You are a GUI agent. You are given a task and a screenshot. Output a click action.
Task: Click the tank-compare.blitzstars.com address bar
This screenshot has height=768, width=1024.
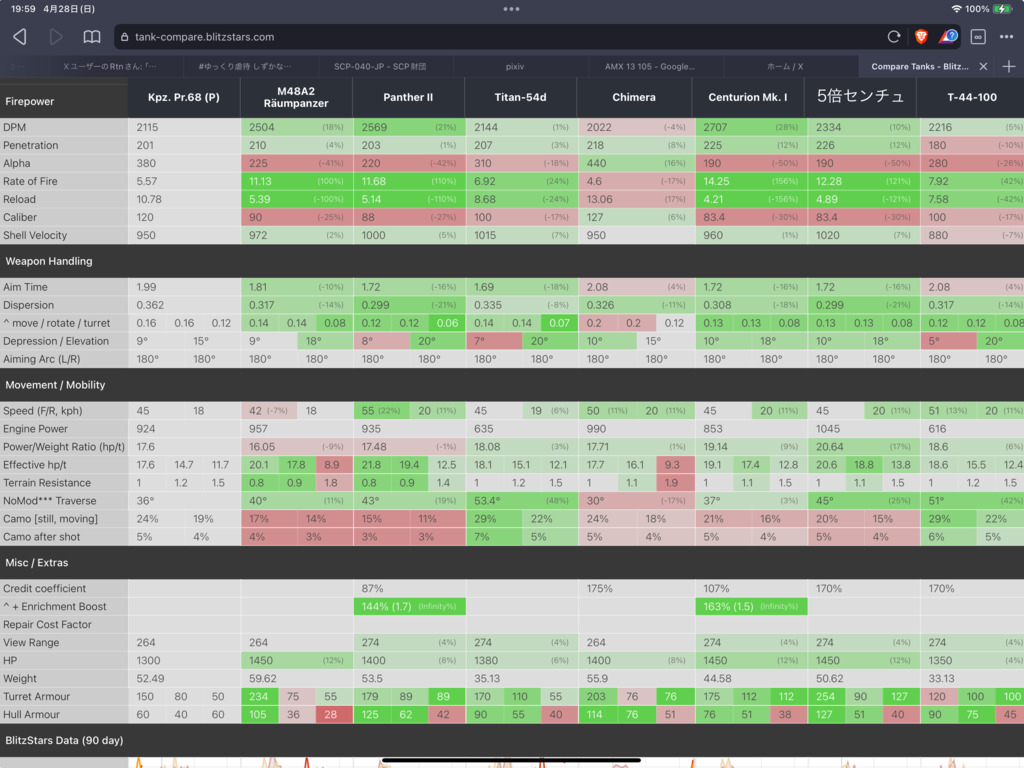[500, 37]
